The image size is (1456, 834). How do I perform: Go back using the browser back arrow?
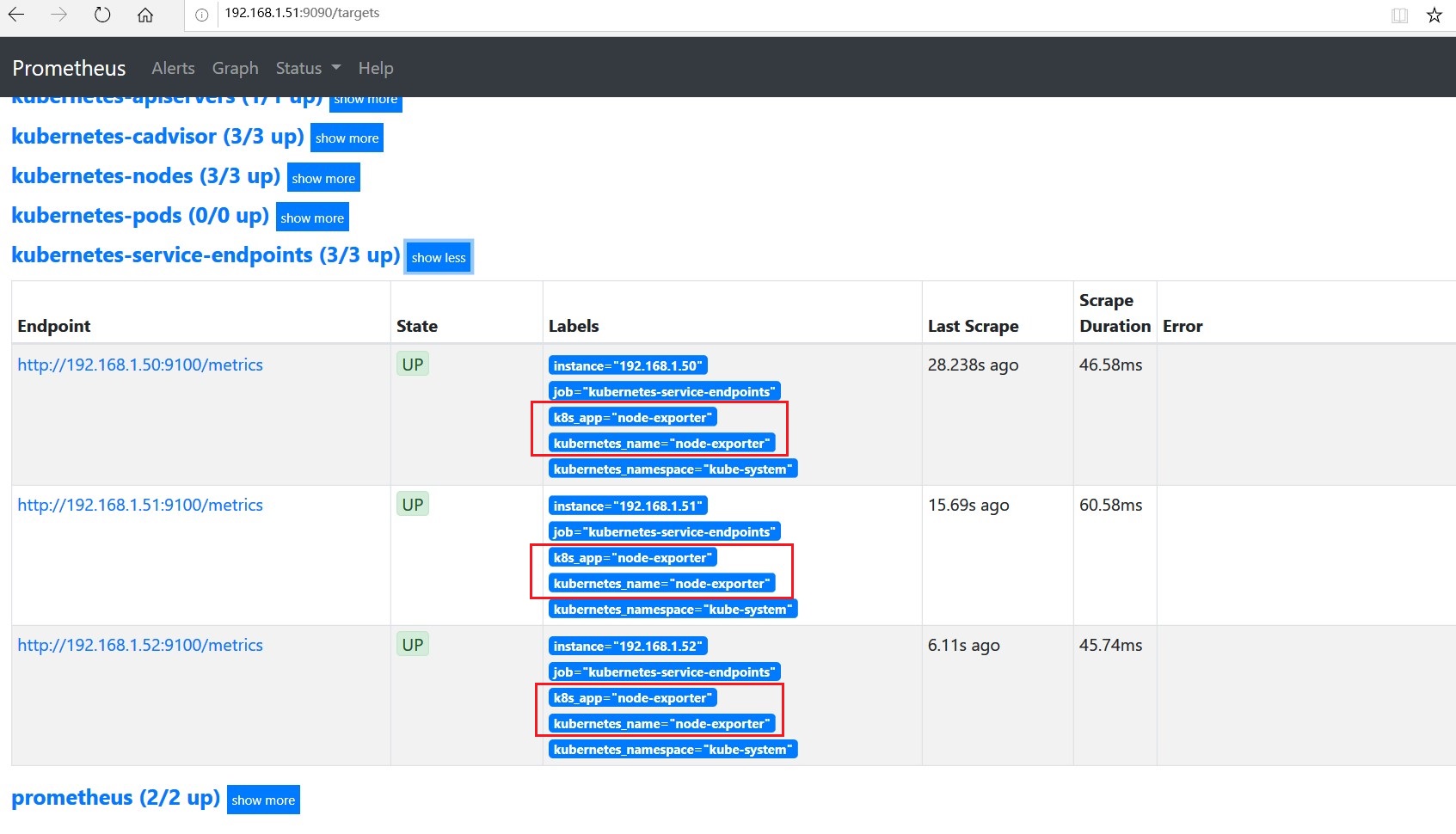(15, 15)
